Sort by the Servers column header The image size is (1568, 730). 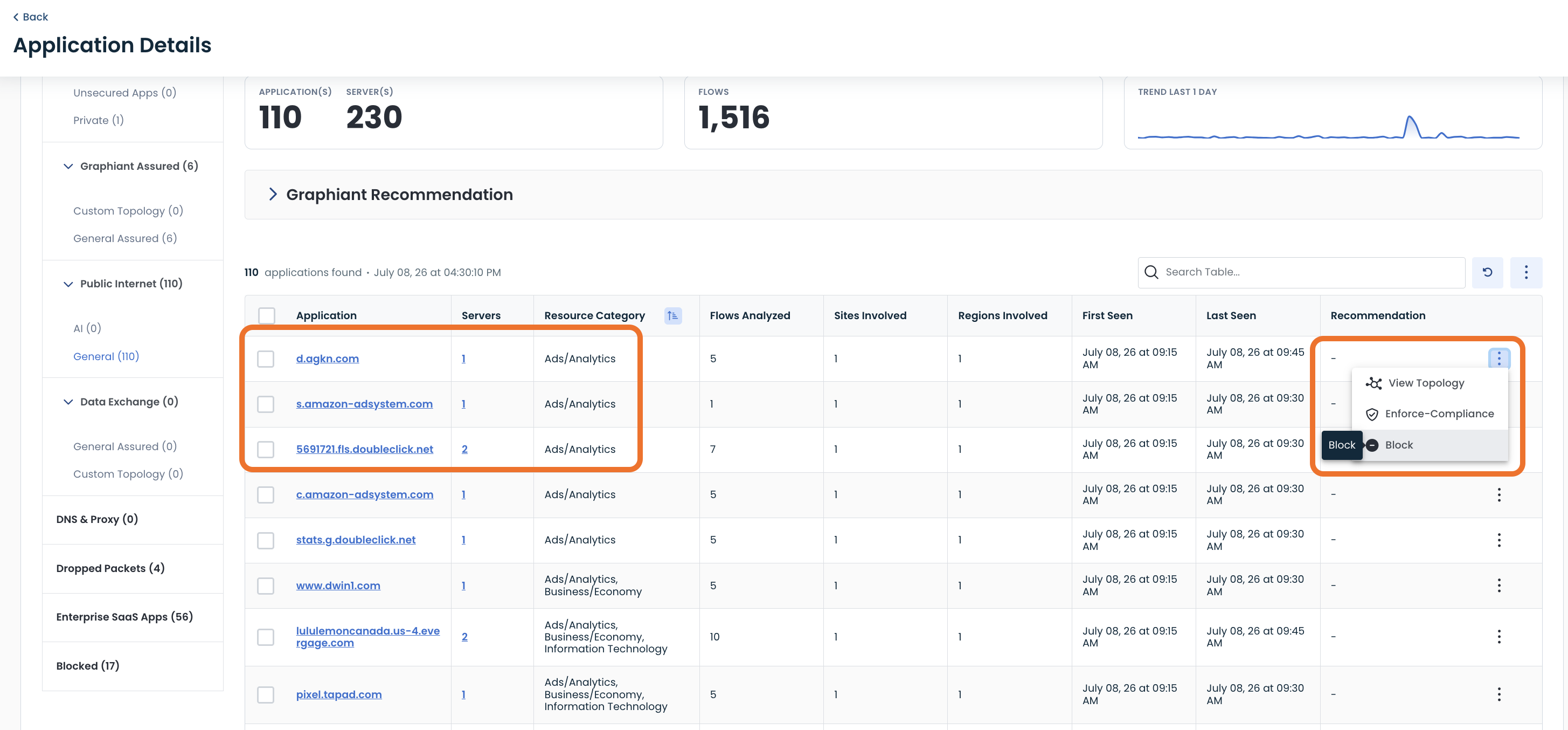pyautogui.click(x=481, y=315)
